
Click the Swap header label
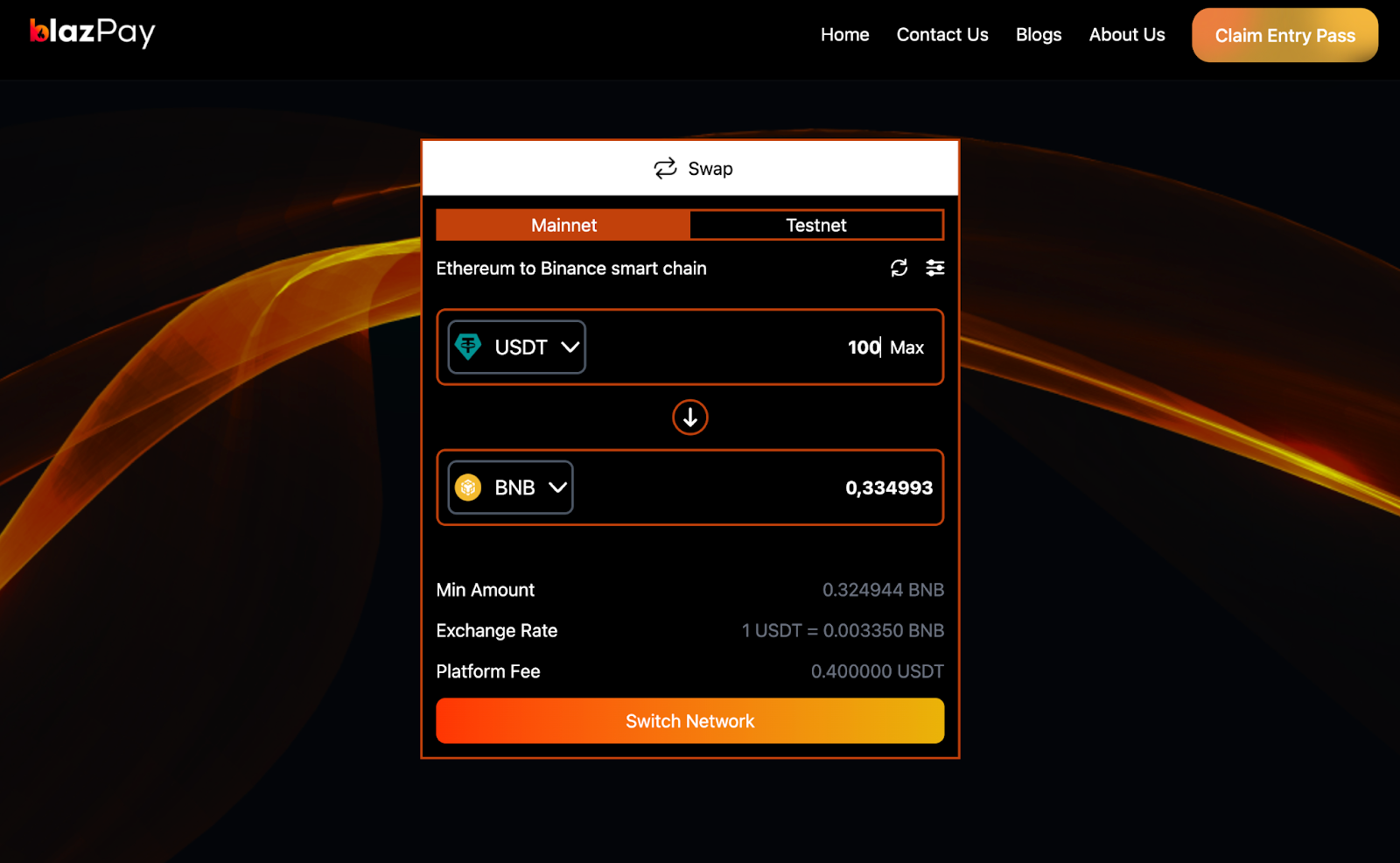click(x=710, y=169)
